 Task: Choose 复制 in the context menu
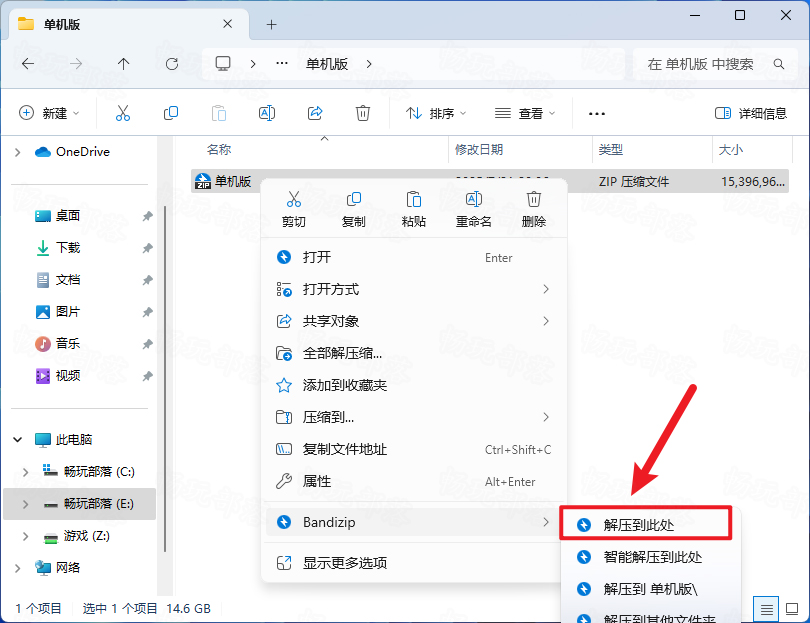[x=354, y=209]
